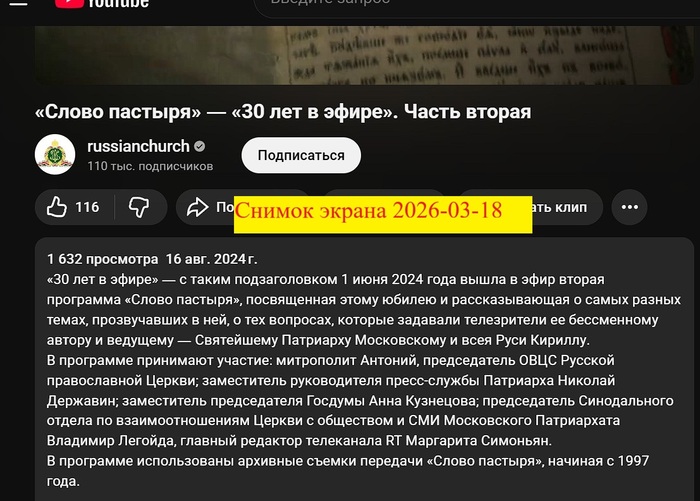
Task: Click the description paragraph starting 'В программе принимают участие'
Action: [360, 399]
